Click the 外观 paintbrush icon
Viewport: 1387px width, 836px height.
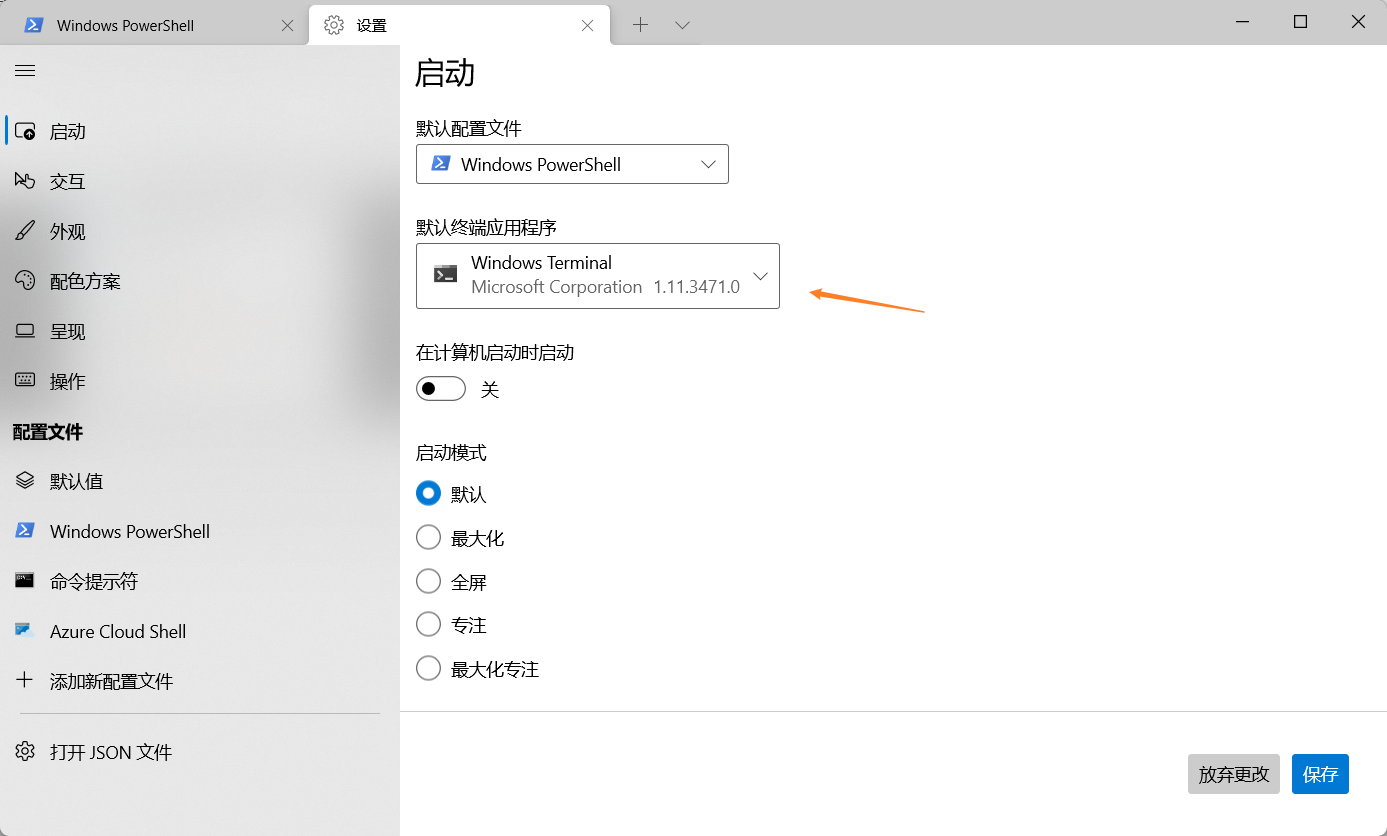(26, 231)
